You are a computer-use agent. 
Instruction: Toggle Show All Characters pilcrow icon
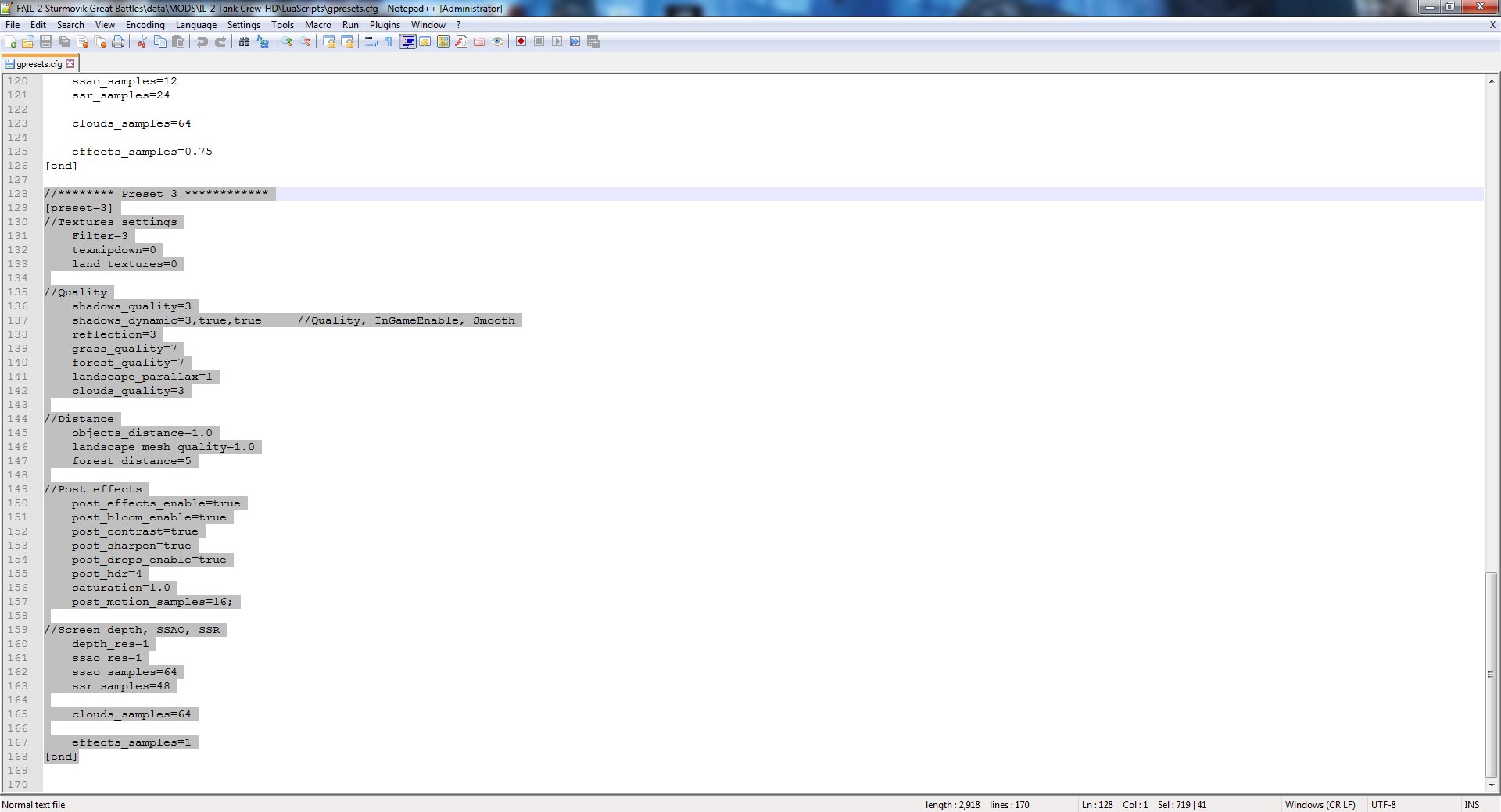[x=389, y=41]
